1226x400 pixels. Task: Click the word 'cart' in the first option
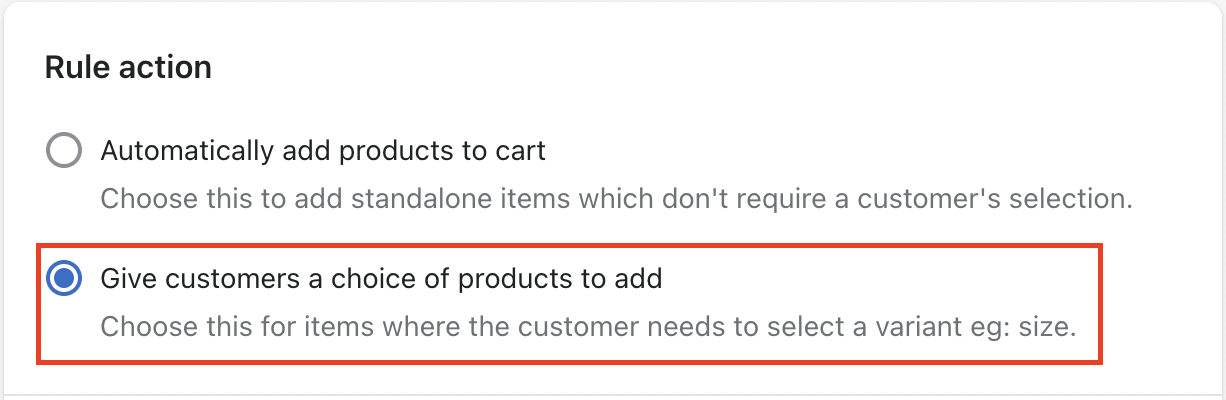coord(522,152)
